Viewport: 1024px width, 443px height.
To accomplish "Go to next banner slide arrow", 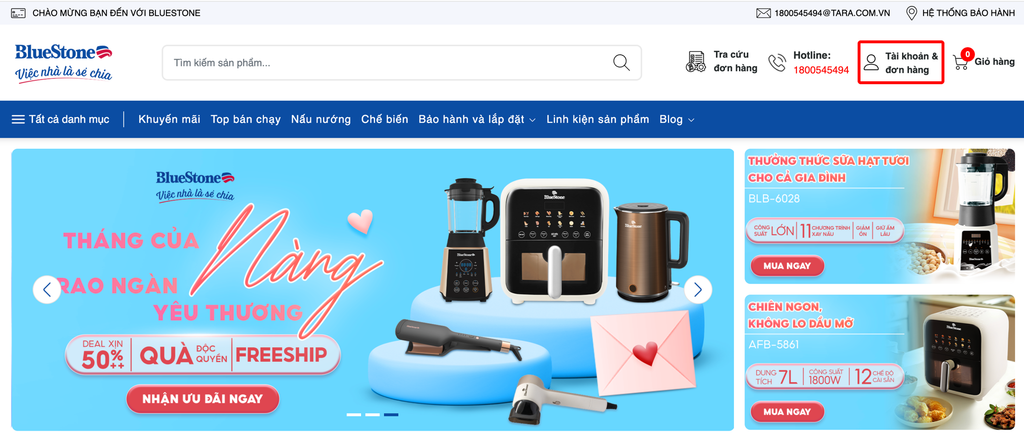I will pos(698,289).
